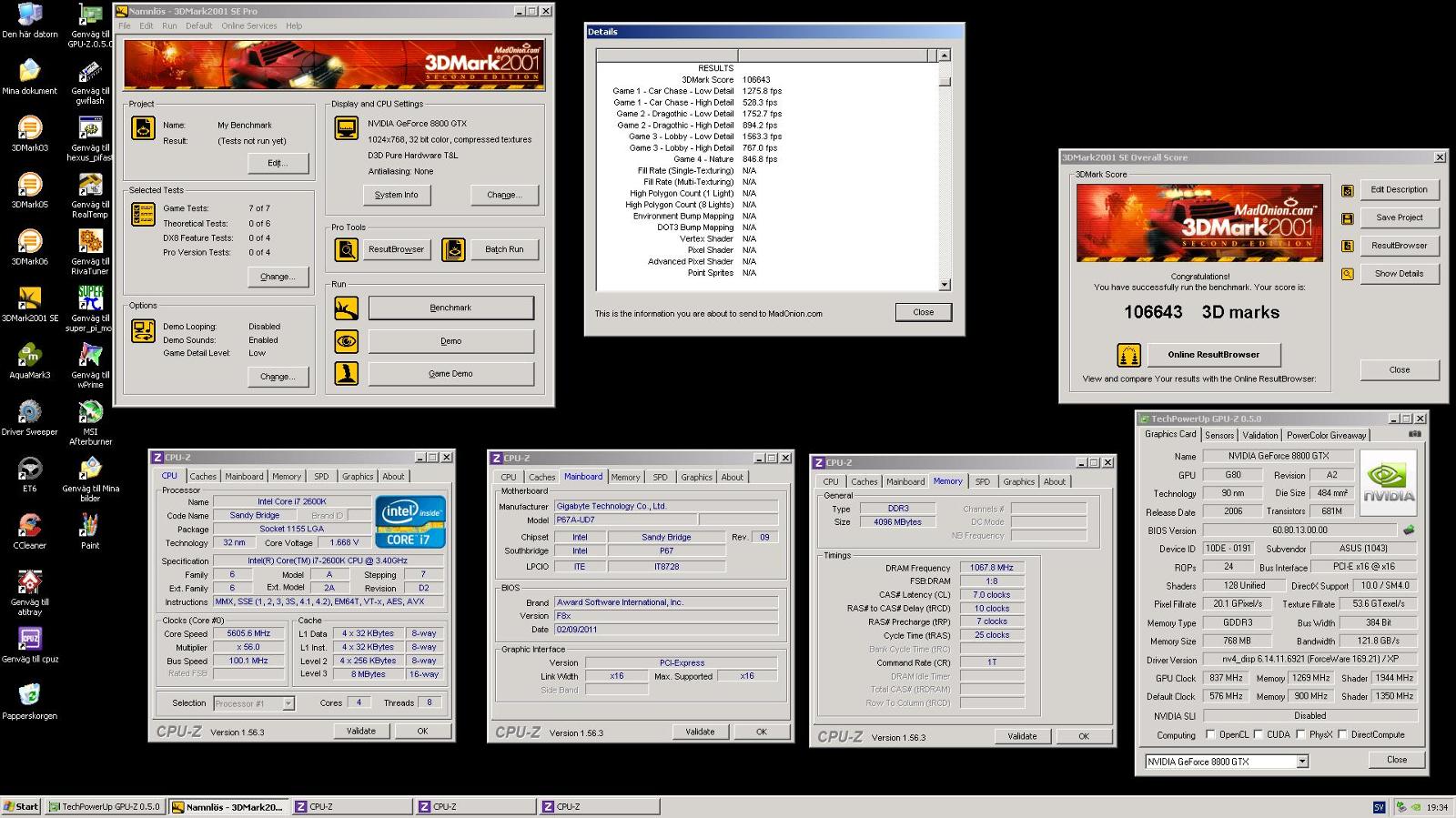Image resolution: width=1456 pixels, height=818 pixels.
Task: Toggle the DirectCompute checkbox in GPU-Z
Action: (x=1342, y=734)
